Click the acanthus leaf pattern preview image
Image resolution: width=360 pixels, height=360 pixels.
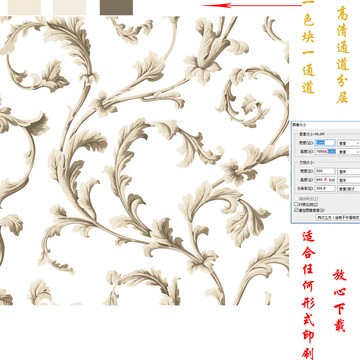pyautogui.click(x=144, y=161)
